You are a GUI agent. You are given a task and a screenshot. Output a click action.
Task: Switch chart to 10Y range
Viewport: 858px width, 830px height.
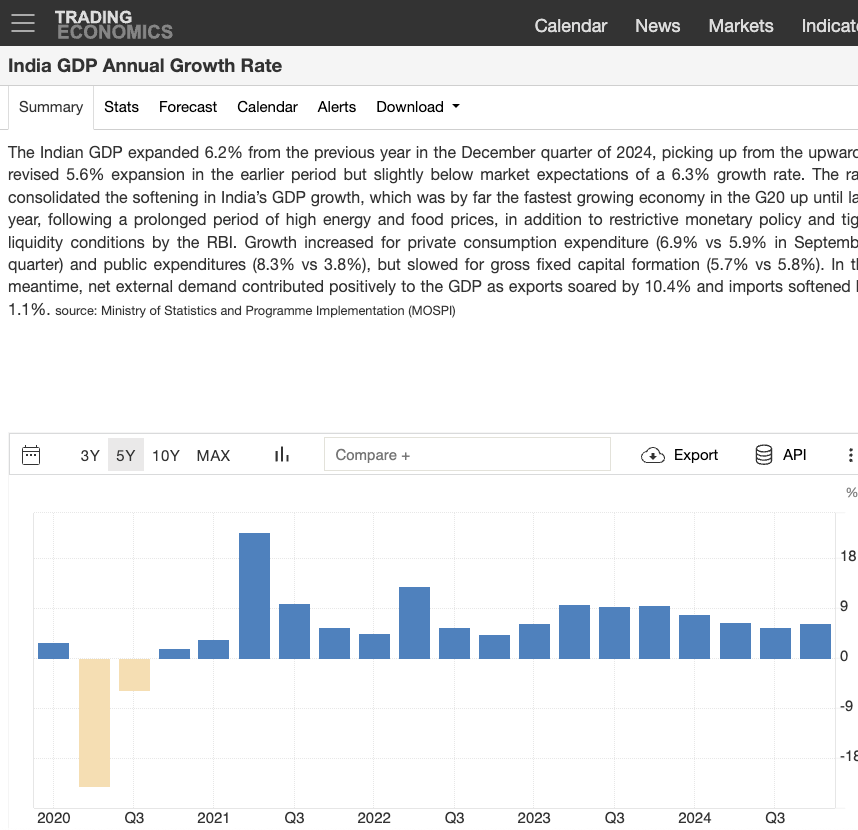pos(166,455)
